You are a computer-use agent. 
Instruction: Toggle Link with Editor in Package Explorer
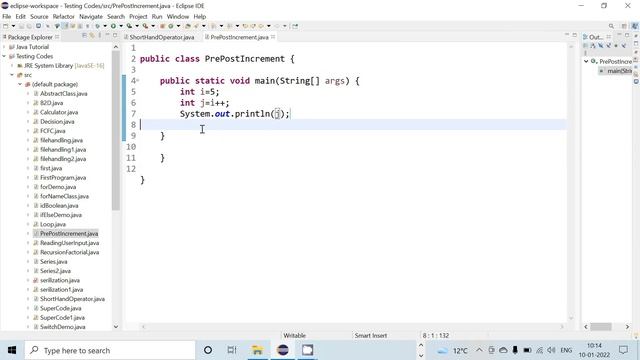coord(92,36)
